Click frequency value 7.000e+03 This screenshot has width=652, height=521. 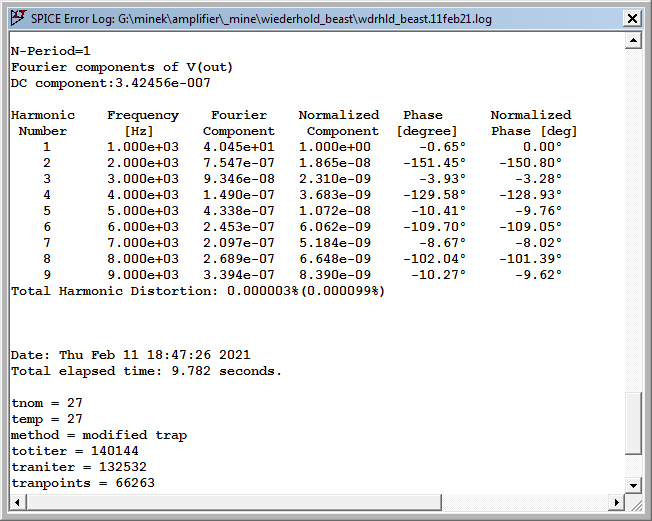coord(143,243)
